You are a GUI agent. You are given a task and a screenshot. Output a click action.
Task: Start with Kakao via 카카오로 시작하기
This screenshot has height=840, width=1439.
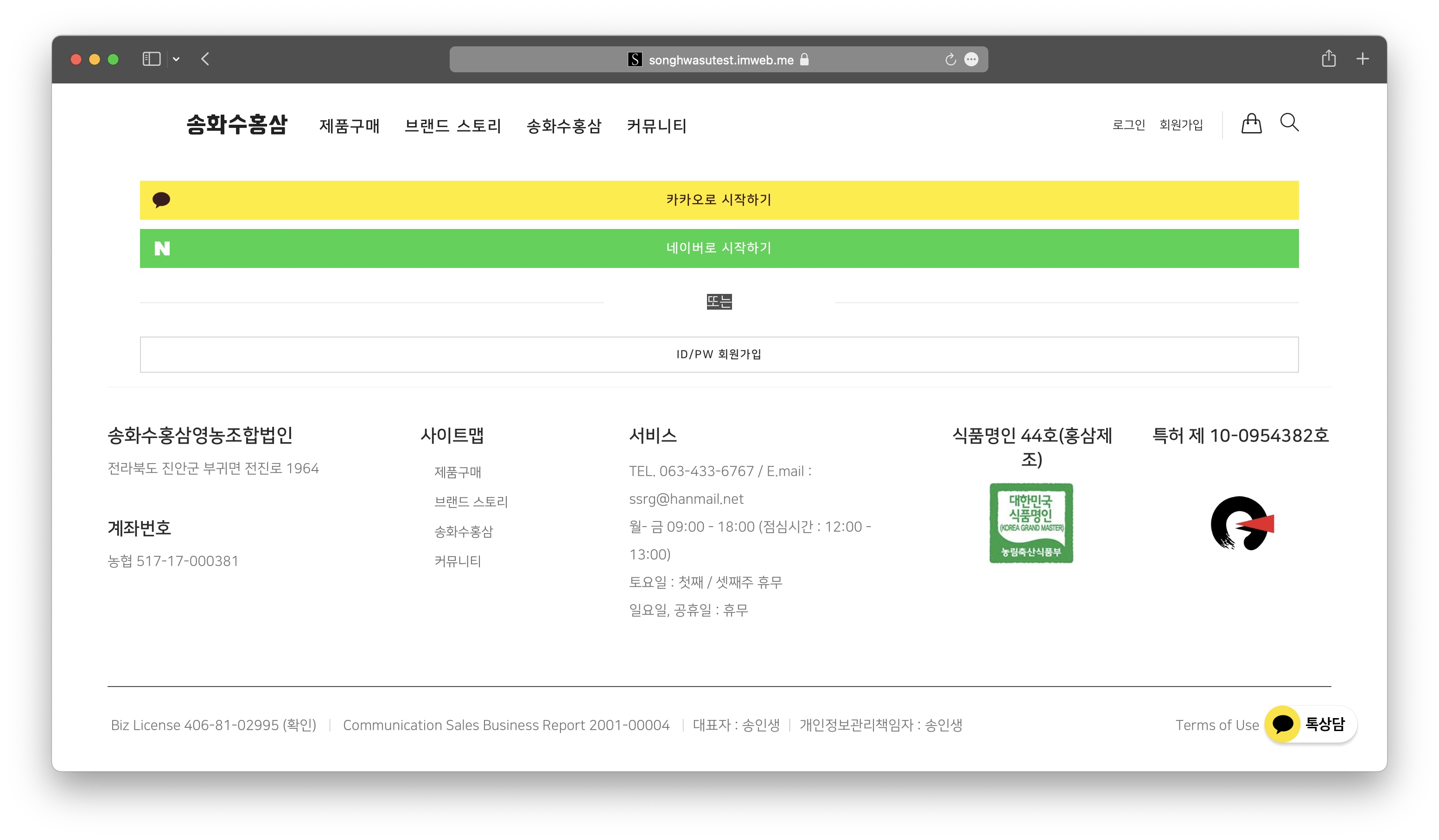[719, 200]
